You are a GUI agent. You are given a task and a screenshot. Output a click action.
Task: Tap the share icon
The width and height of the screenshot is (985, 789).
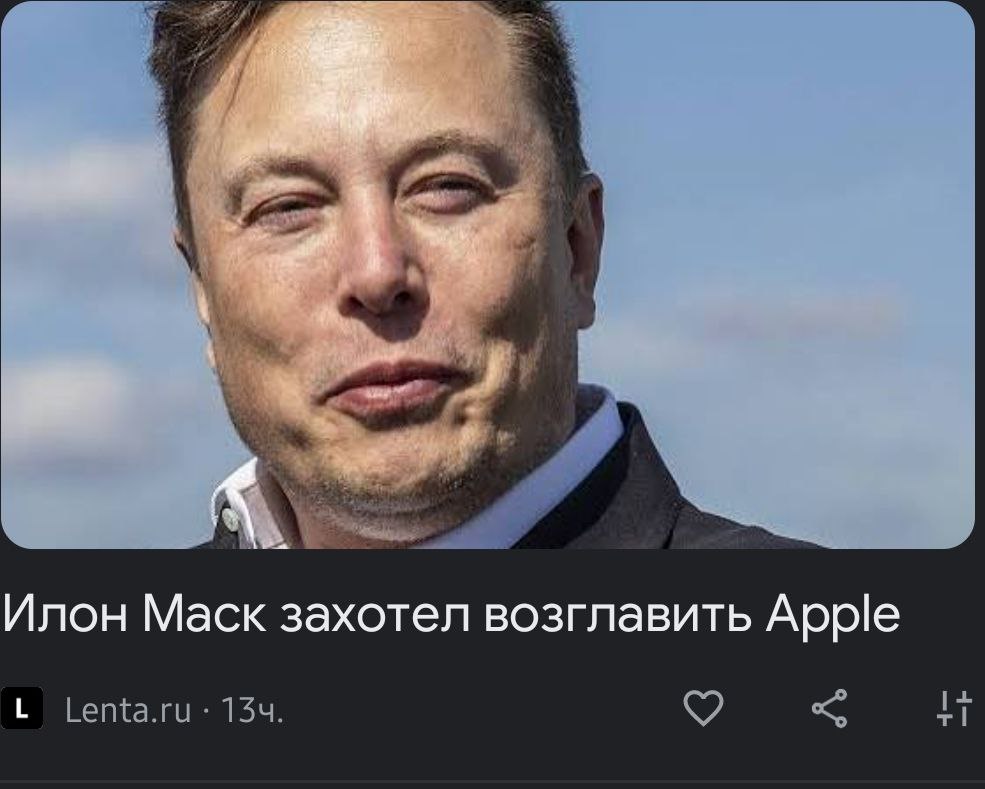[x=830, y=708]
